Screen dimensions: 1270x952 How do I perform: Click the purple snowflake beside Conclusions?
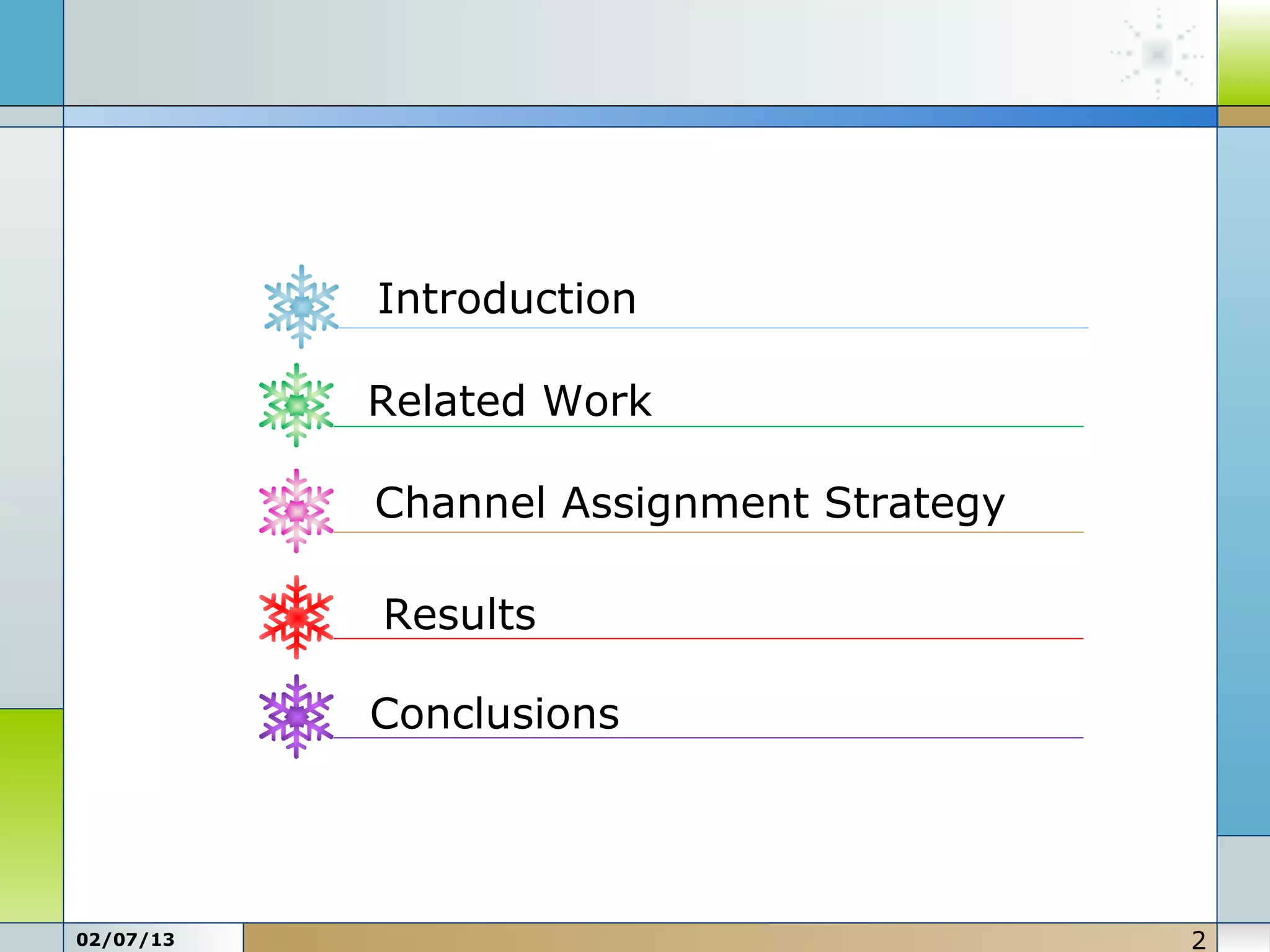tap(296, 716)
